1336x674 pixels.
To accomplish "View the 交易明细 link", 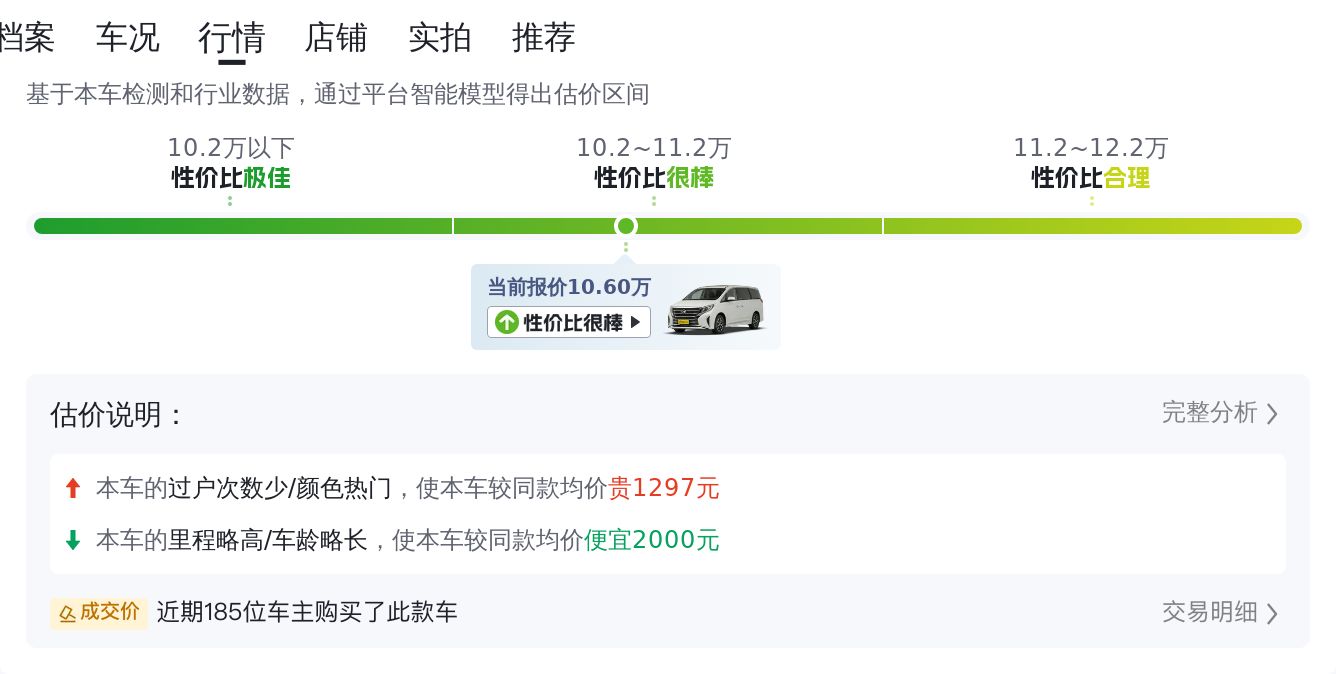I will click(1209, 612).
